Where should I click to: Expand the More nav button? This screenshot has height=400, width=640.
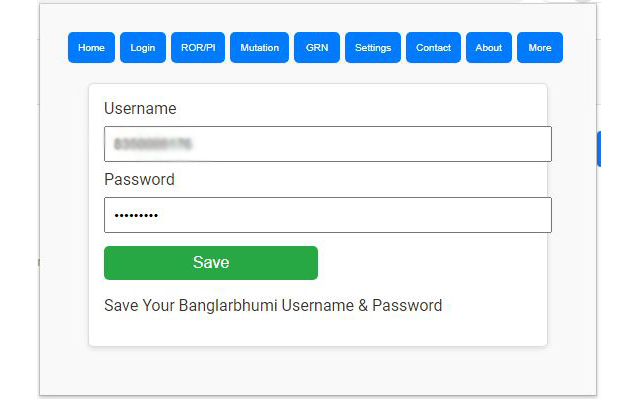[x=540, y=48]
